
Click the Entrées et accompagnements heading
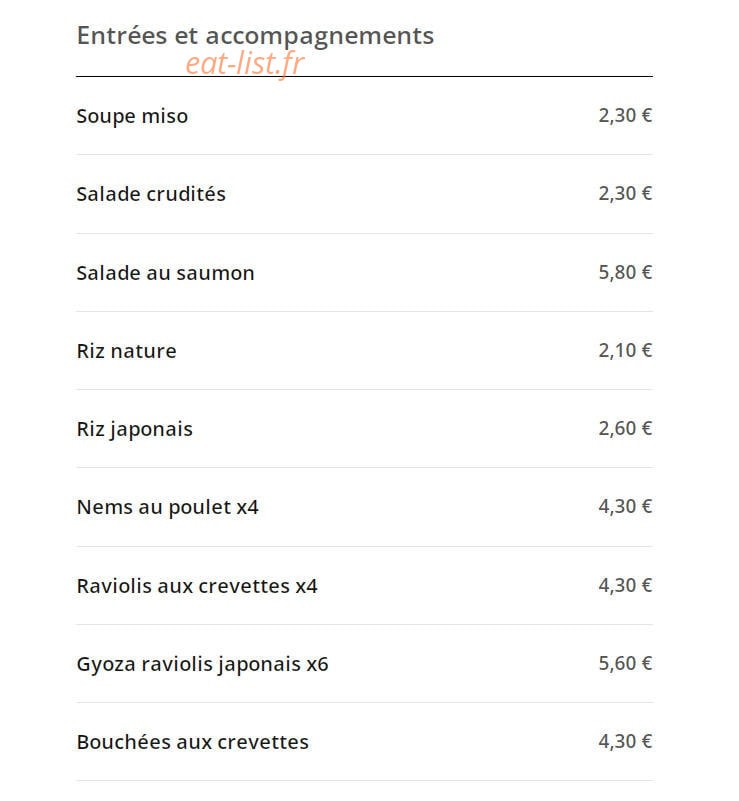255,37
